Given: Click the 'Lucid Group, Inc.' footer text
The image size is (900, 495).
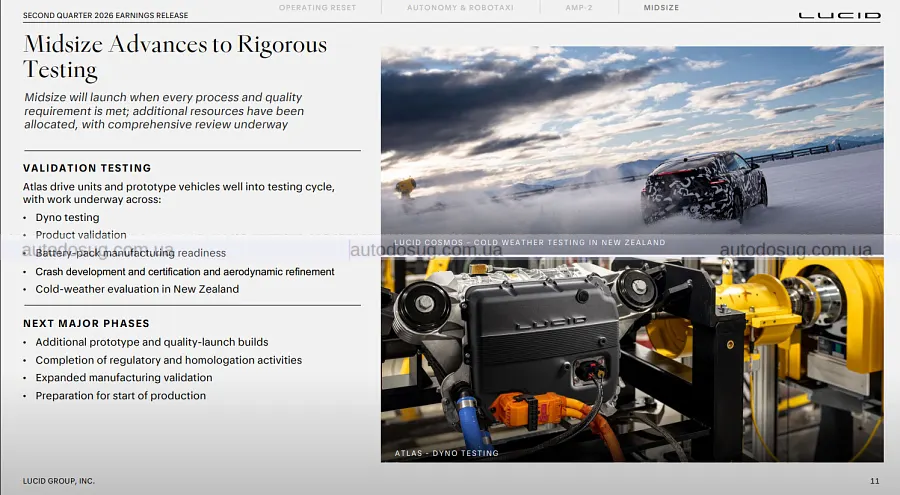Looking at the screenshot, I should 59,481.
